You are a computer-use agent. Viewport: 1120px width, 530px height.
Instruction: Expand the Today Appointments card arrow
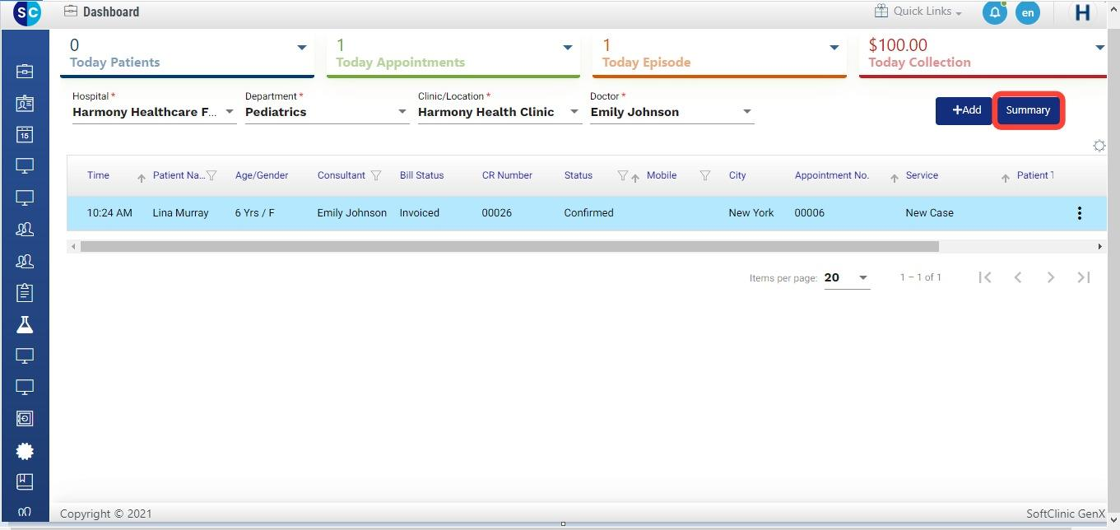point(568,47)
